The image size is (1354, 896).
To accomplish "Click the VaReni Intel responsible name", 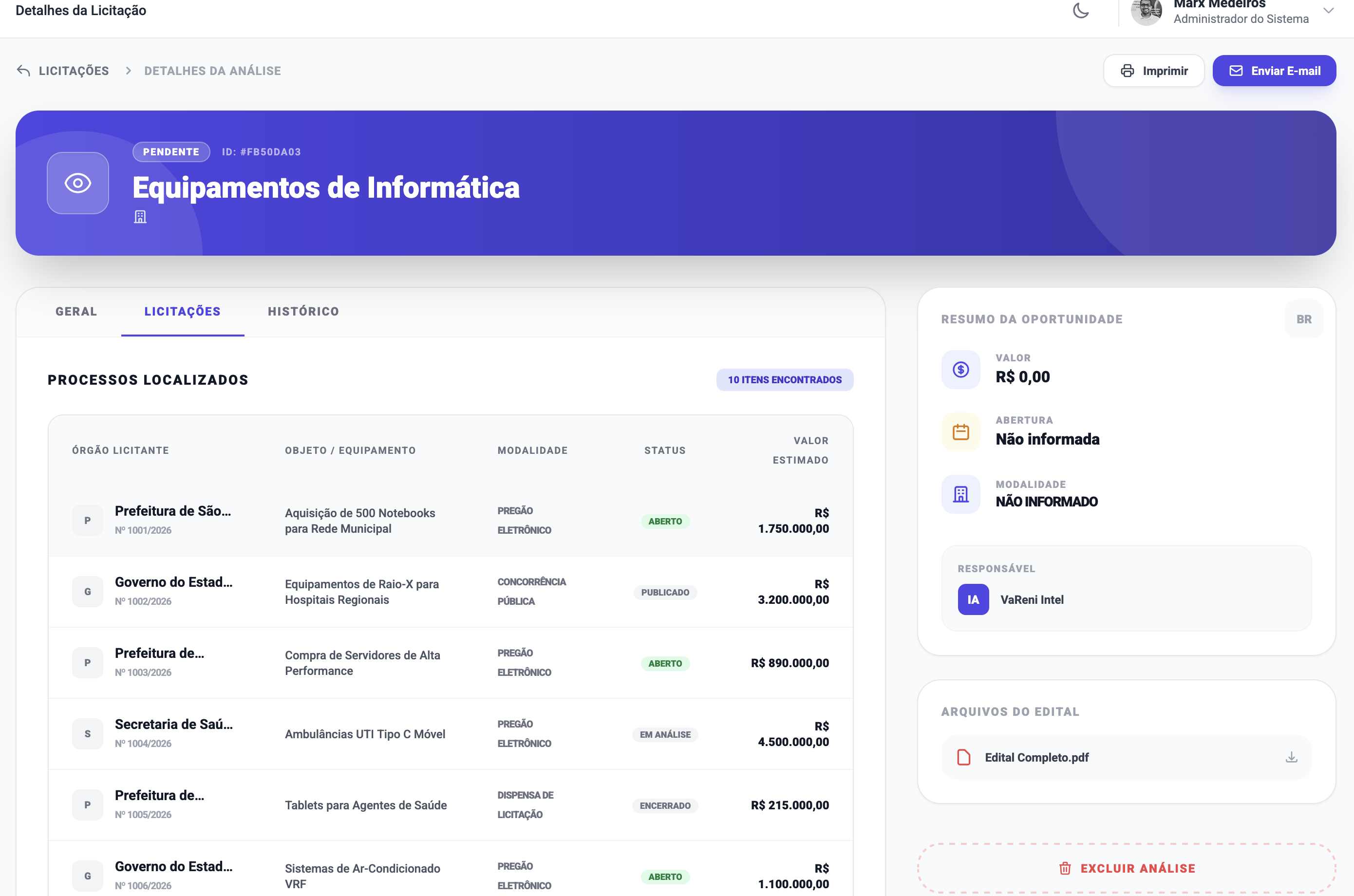I will (1032, 599).
